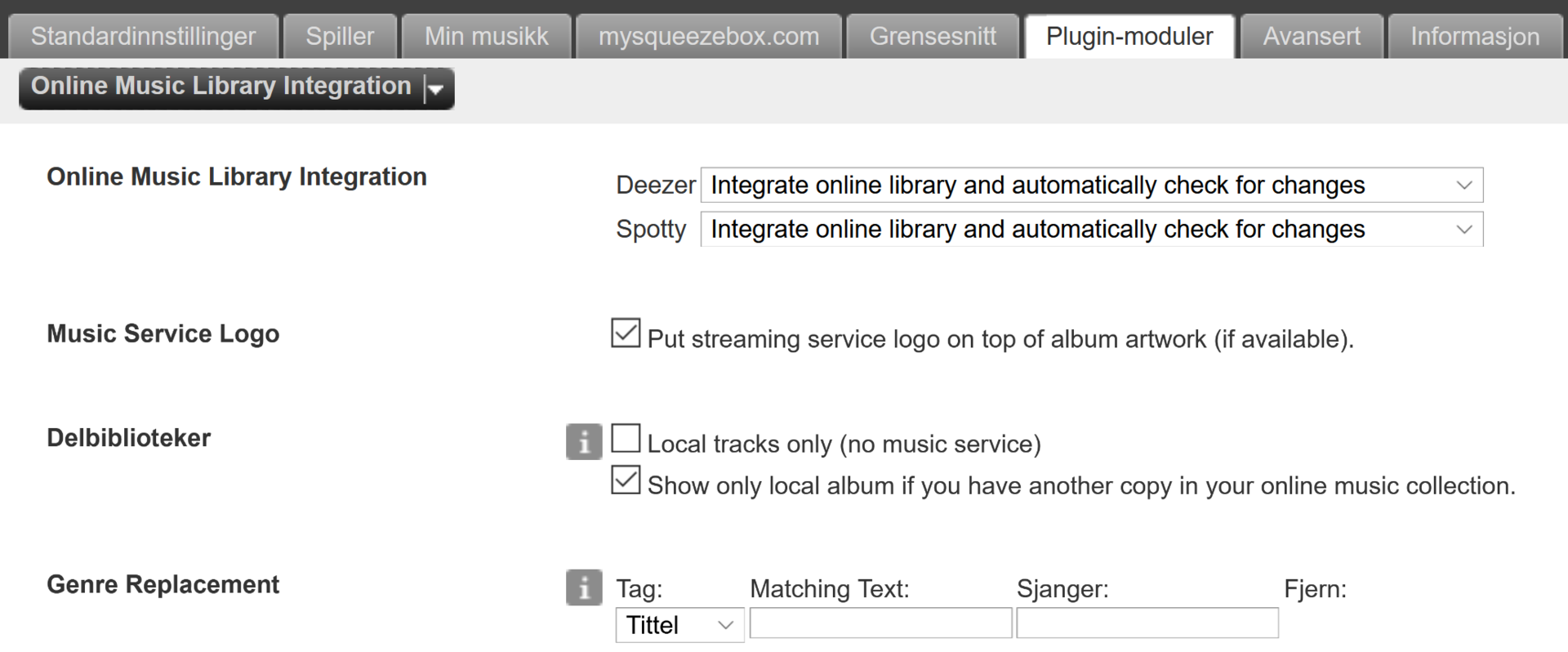Go to the Min musikk tab
Screen dimensions: 1568x652
[486, 37]
